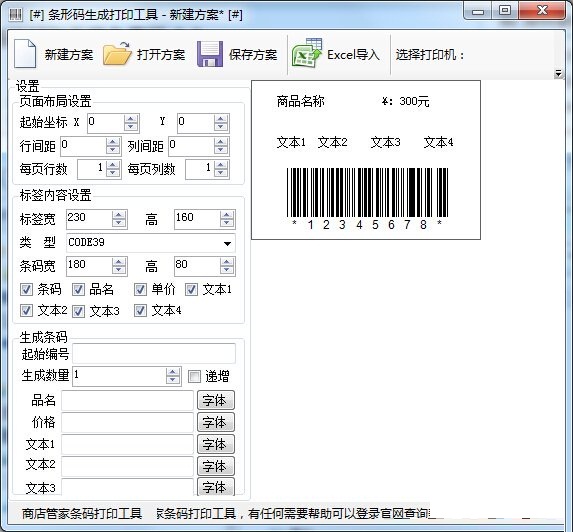
Task: Click the 条码宽 180 value field
Action: point(89,266)
